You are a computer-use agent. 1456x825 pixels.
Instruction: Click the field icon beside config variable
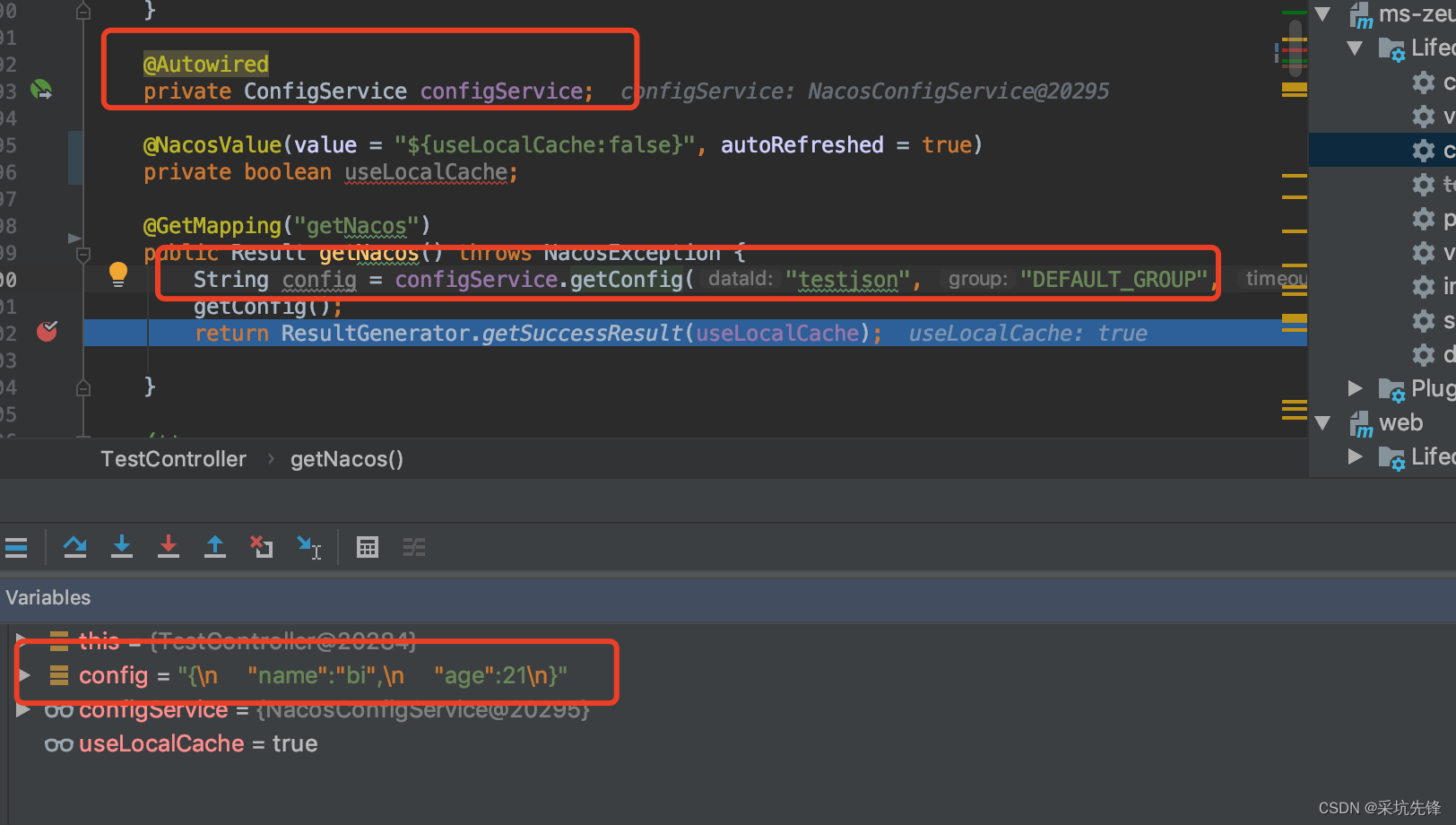pyautogui.click(x=59, y=675)
